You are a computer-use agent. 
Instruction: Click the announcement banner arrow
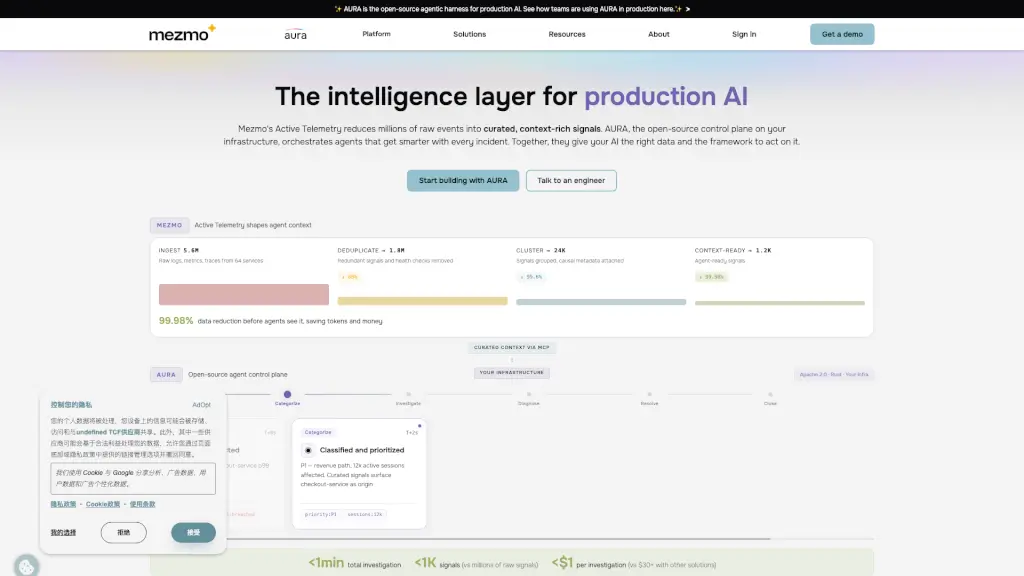point(688,9)
